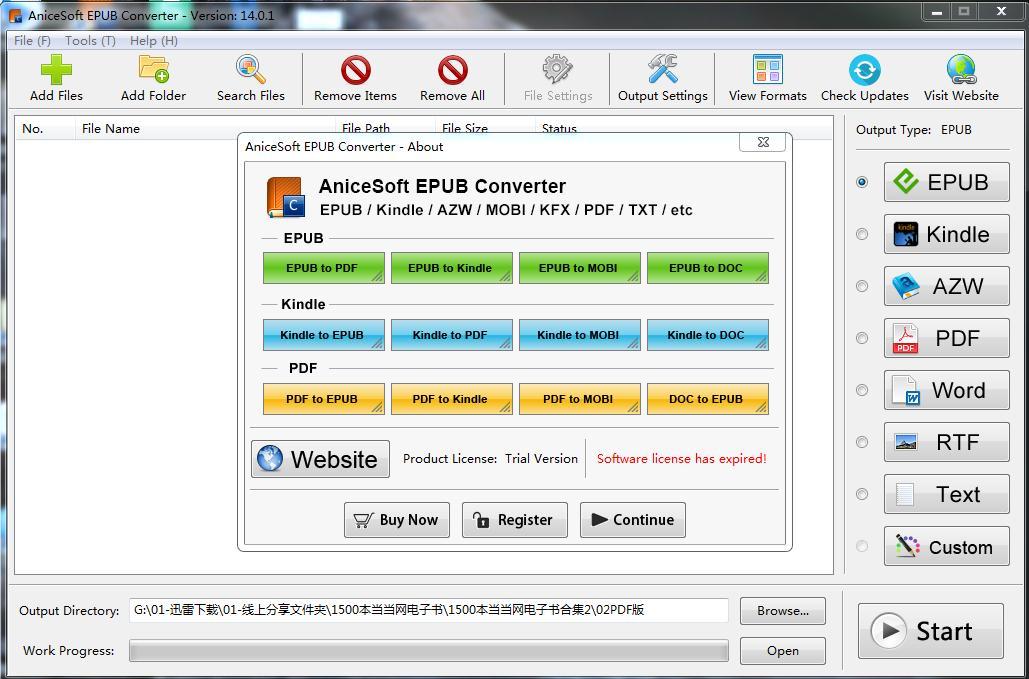Screen dimensions: 1029x679
Task: Select the Custom radio button
Action: [x=862, y=546]
